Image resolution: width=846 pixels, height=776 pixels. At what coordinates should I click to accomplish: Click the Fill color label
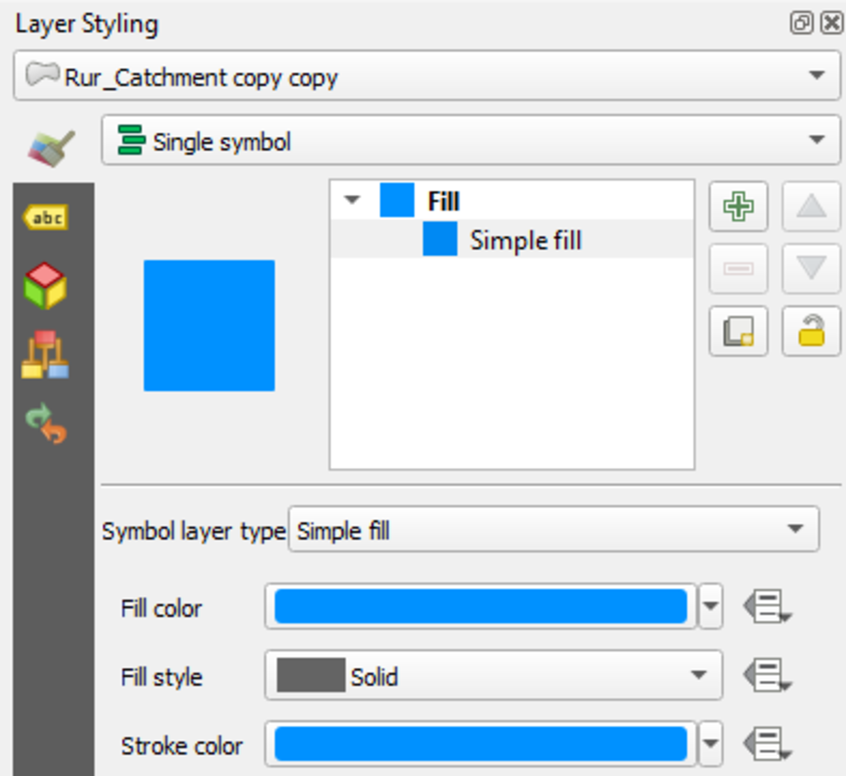tap(161, 608)
